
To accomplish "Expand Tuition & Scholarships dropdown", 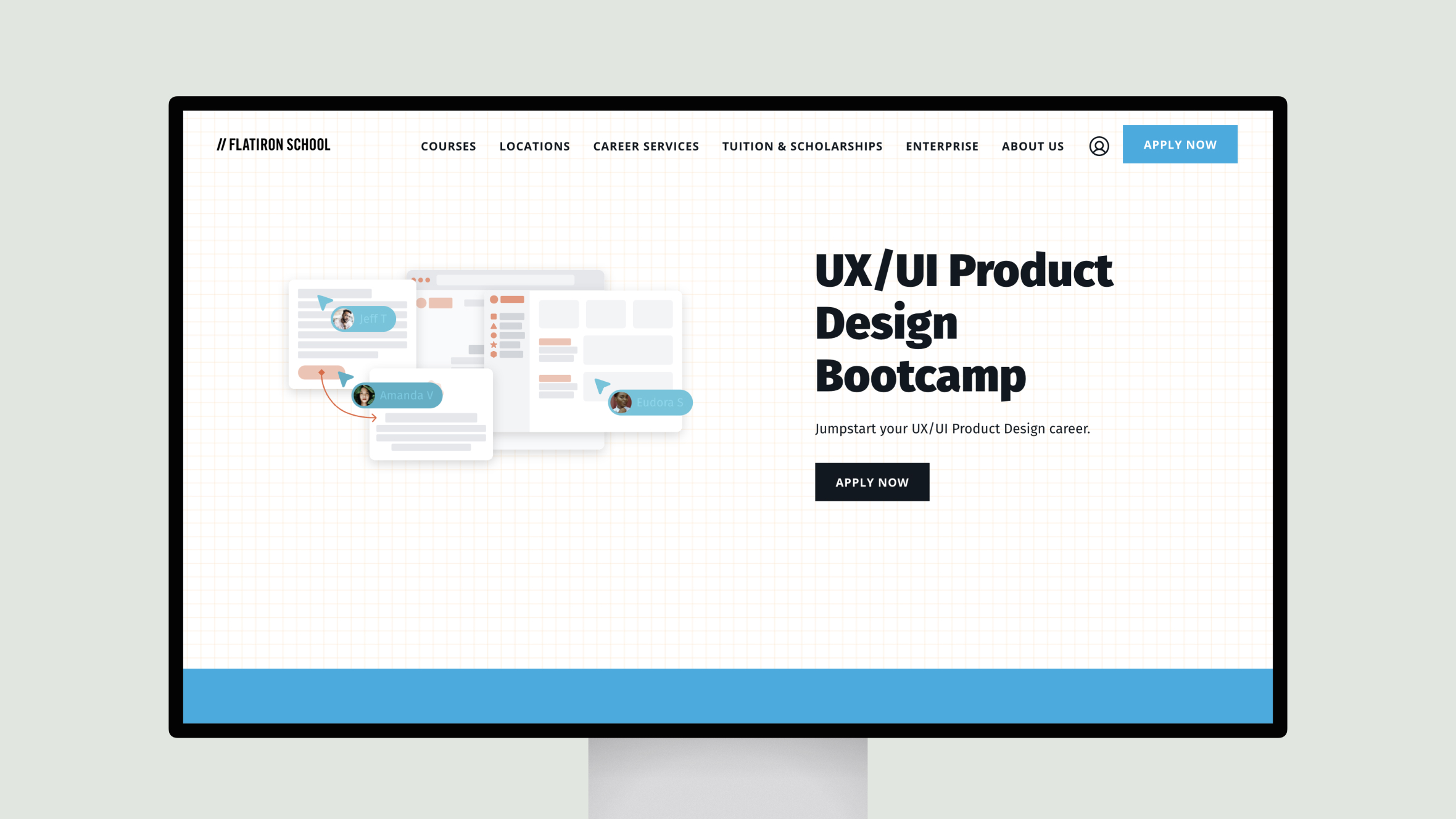I will click(802, 146).
